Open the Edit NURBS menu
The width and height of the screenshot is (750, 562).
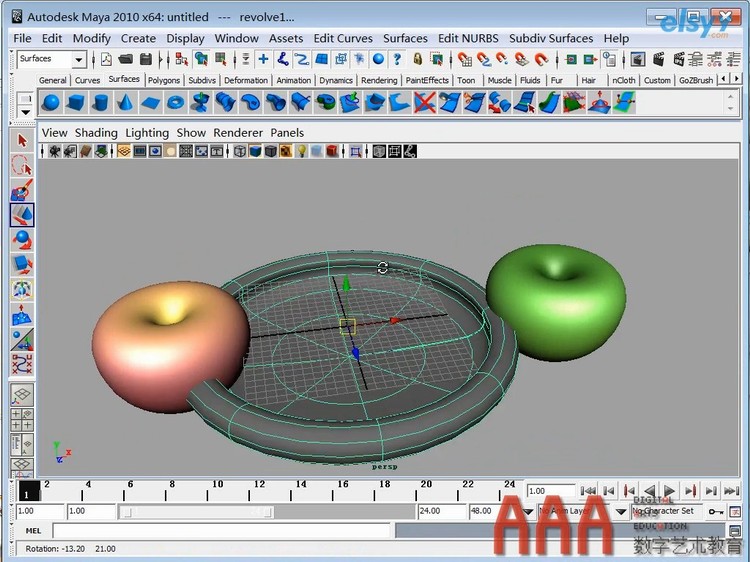tap(468, 38)
